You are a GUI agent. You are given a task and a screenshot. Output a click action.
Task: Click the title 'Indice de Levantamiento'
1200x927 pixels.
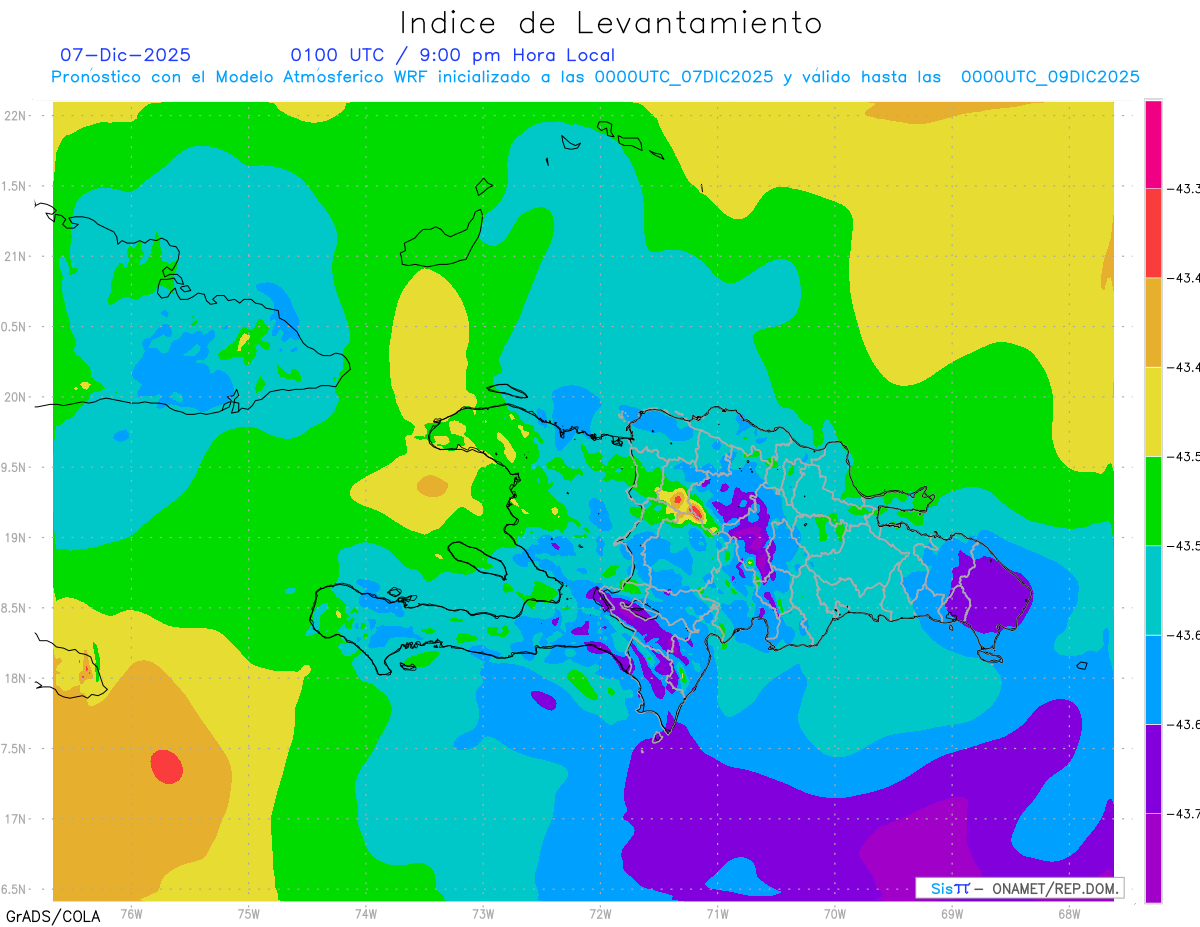click(x=610, y=22)
